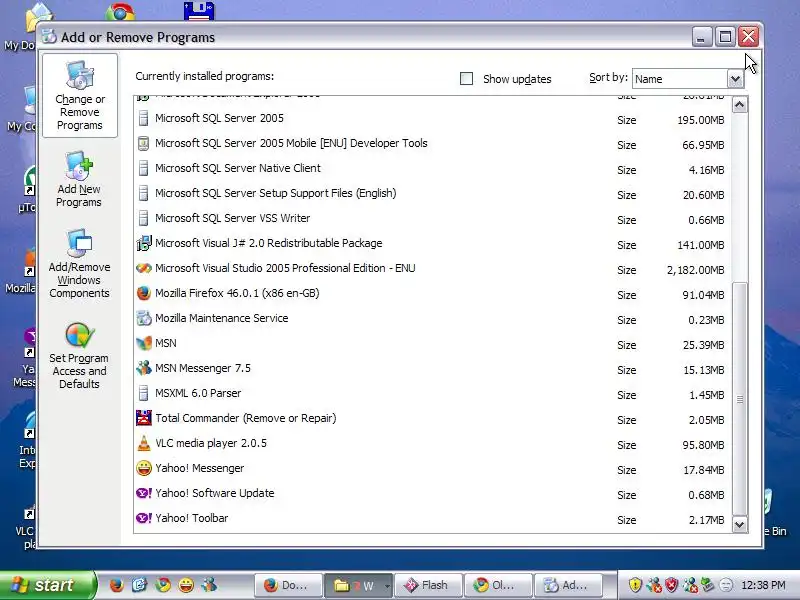Open Add/Remove Windows Components
The image size is (800, 600).
79,263
